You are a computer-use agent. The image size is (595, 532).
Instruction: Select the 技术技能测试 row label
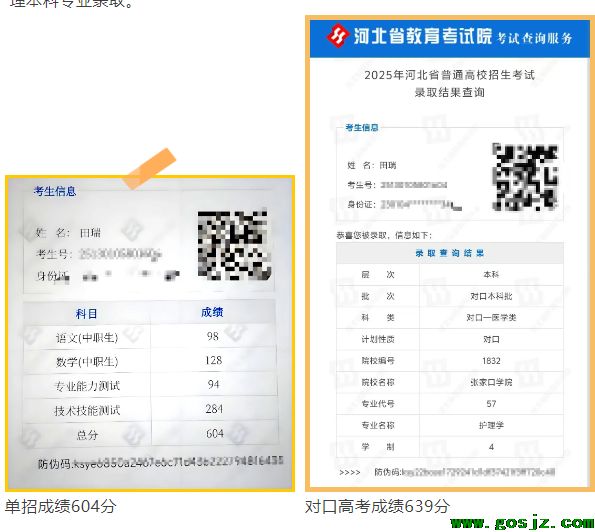tap(87, 410)
